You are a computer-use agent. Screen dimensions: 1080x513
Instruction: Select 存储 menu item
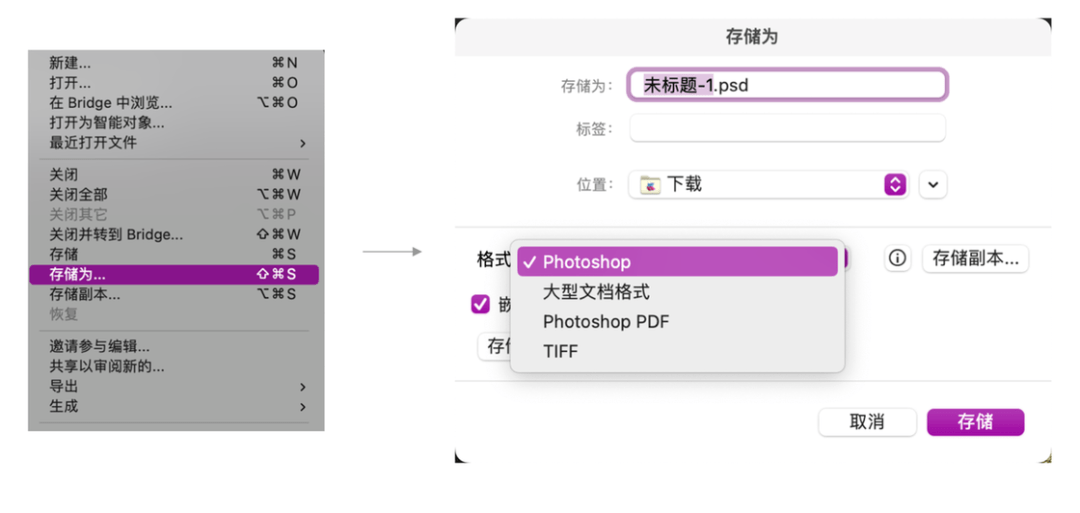click(x=176, y=254)
